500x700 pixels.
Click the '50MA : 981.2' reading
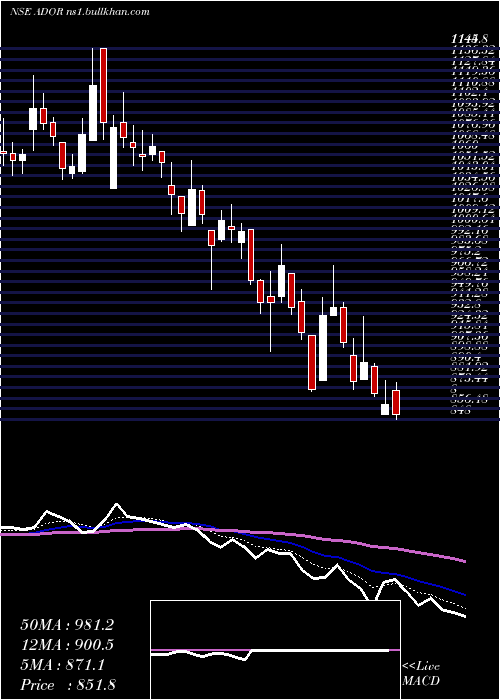click(x=67, y=625)
